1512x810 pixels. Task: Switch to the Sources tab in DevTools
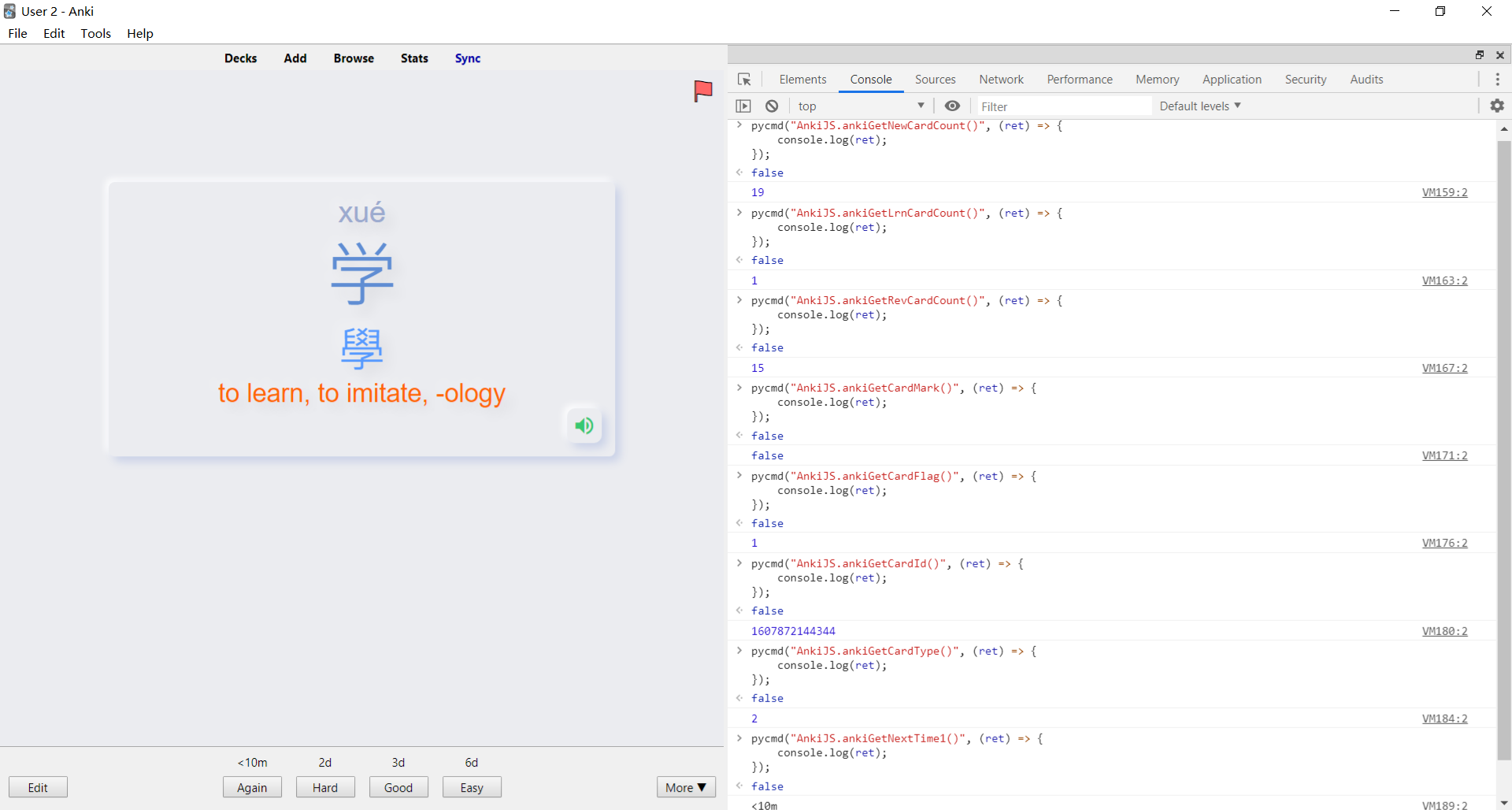tap(935, 80)
